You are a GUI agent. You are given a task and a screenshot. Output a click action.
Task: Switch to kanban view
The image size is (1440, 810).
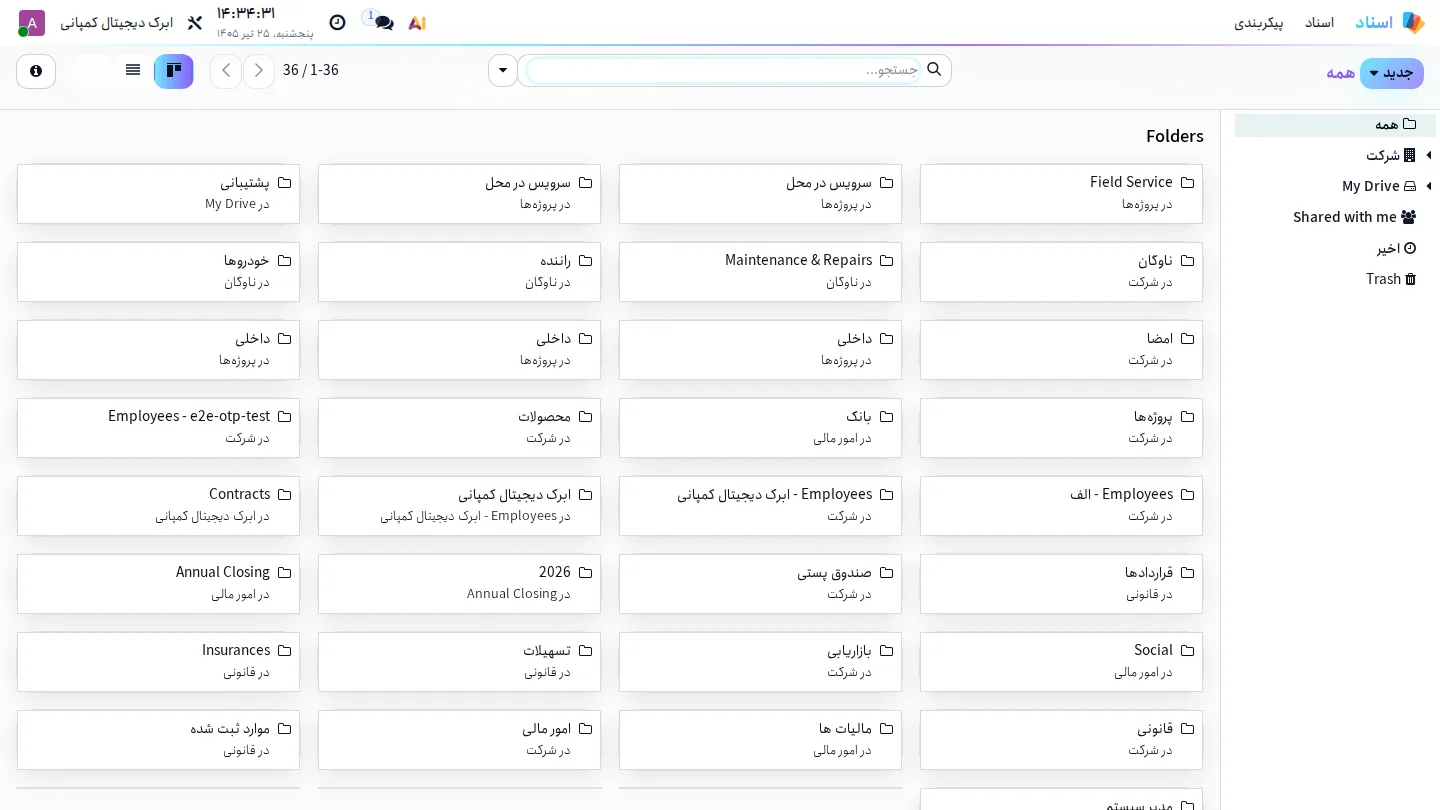[x=173, y=71]
